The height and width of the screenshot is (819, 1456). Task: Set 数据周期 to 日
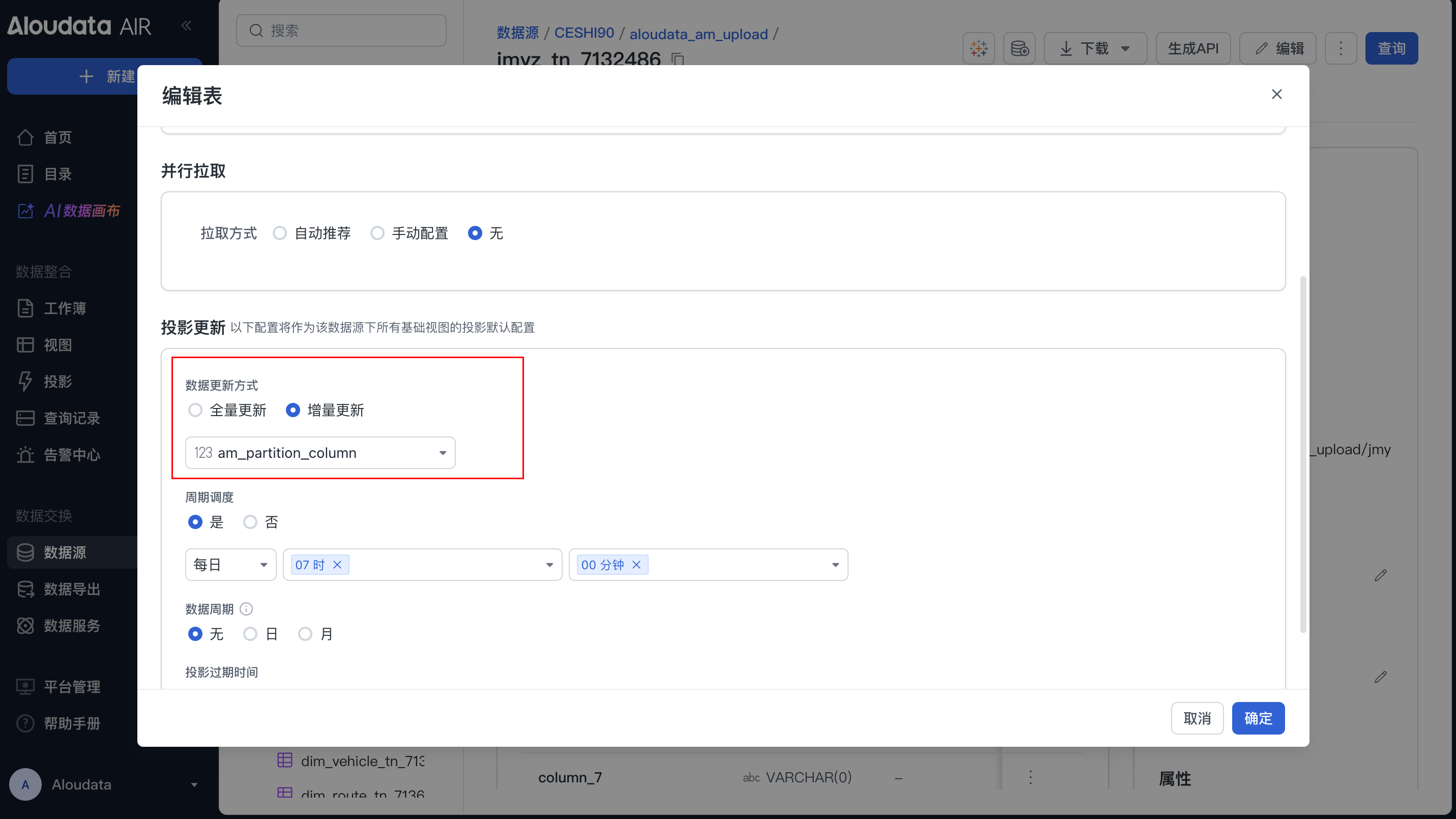[x=250, y=634]
